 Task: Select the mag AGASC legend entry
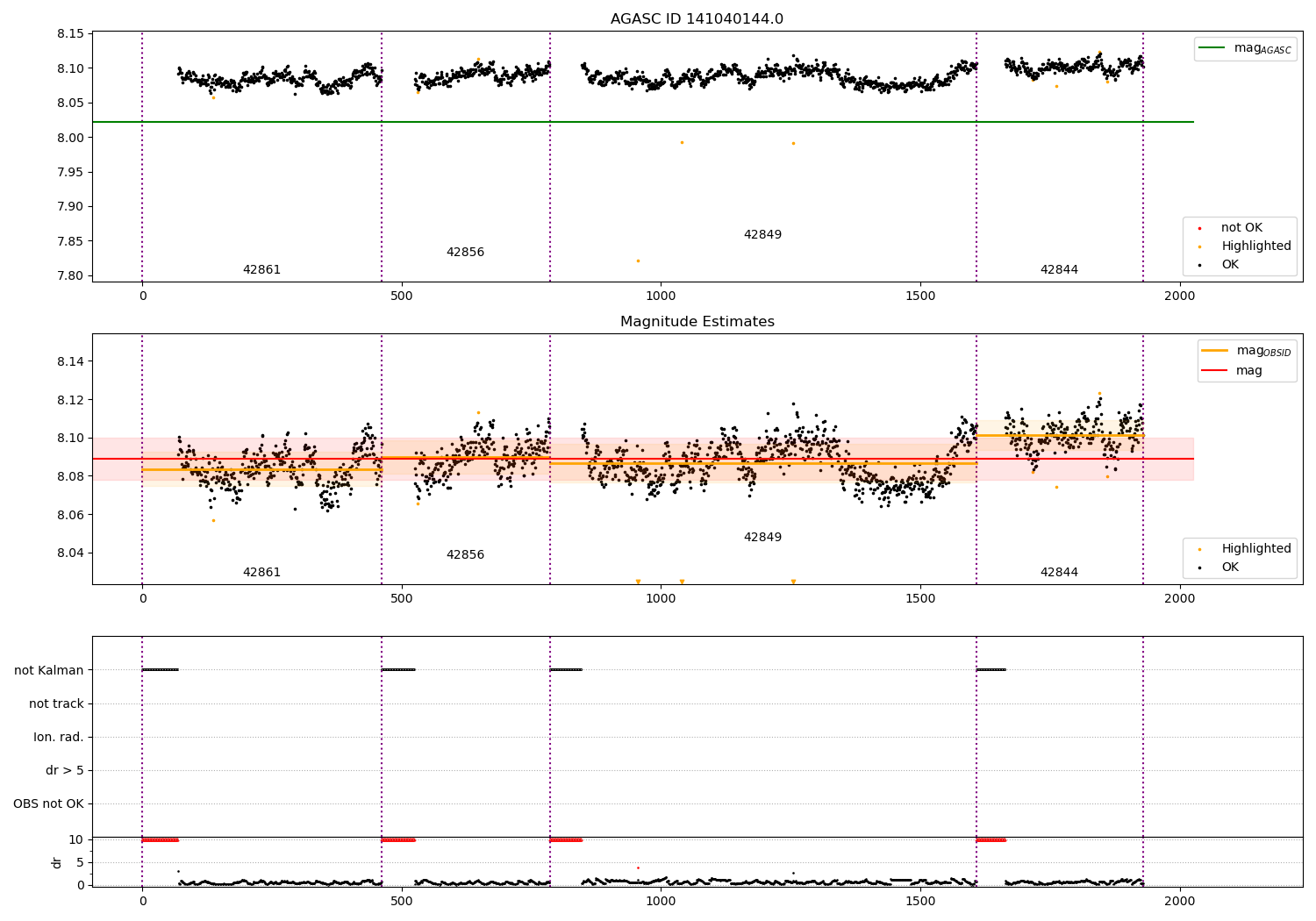coord(1246,48)
